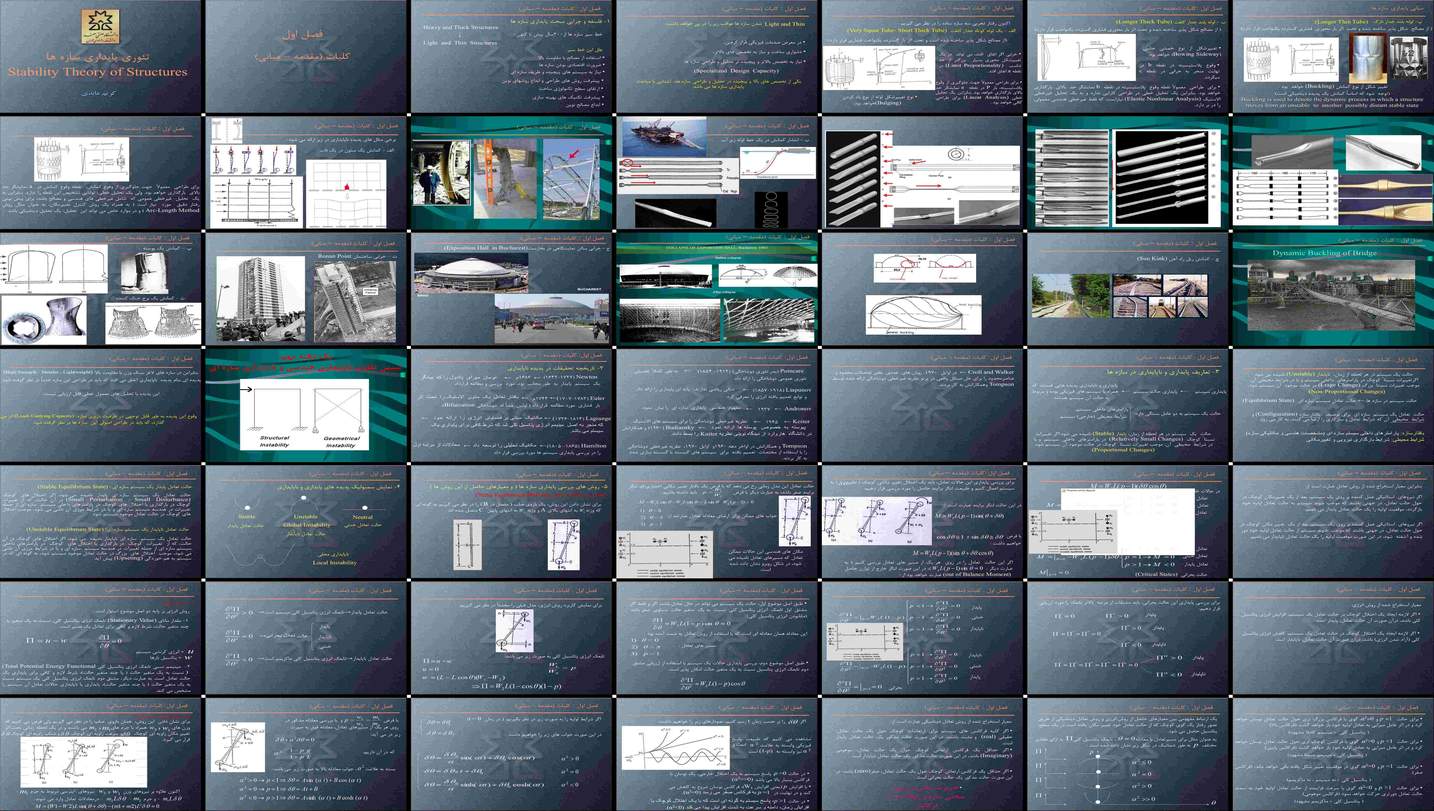1434x811 pixels.
Task: Select the Structural and Geometrical Instability slide
Action: coord(306,405)
